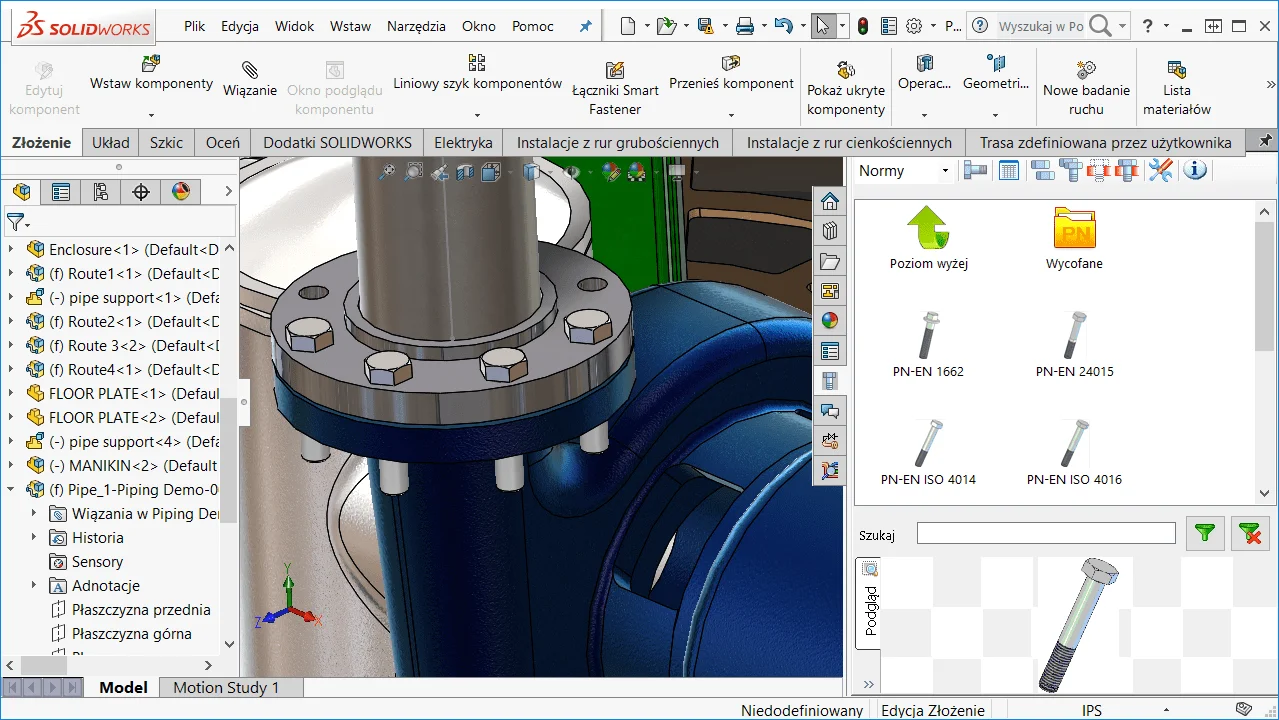Click the Section View icon

coord(465,172)
